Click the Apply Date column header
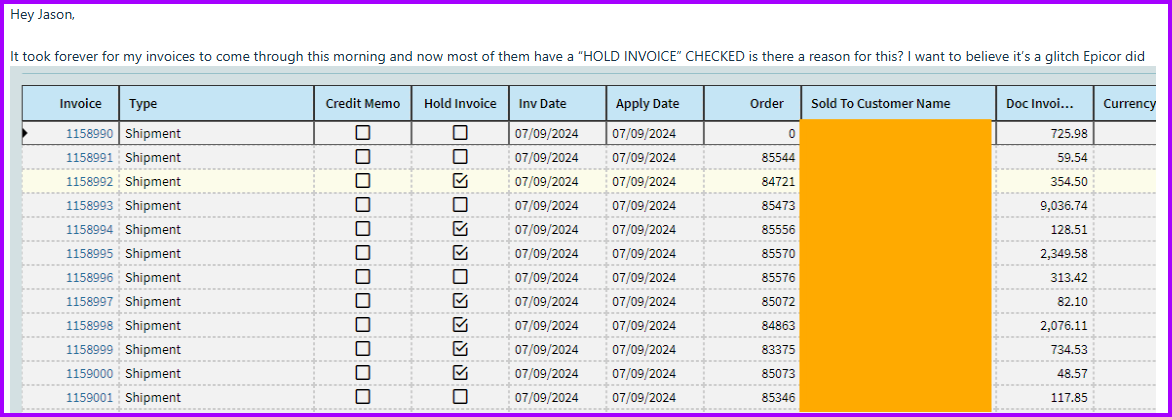 point(647,104)
